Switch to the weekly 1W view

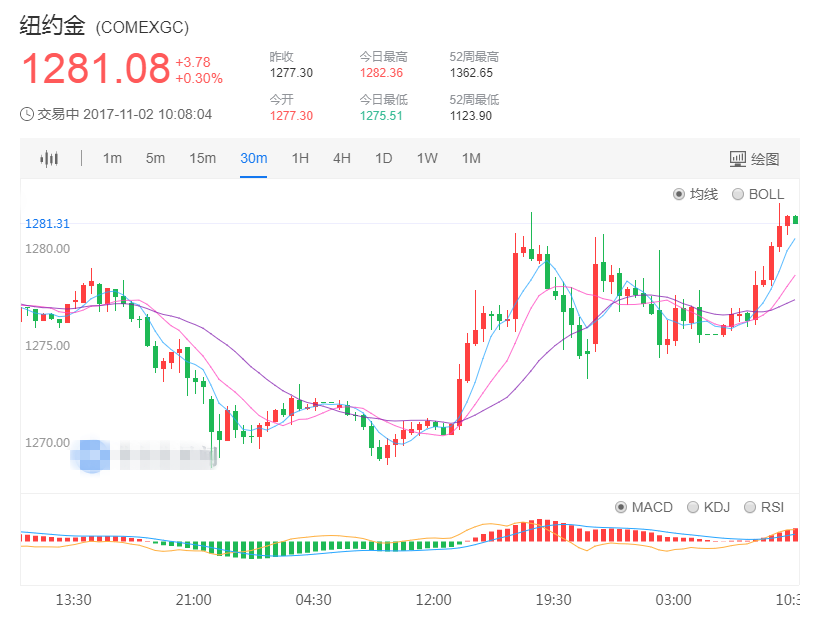(x=426, y=158)
